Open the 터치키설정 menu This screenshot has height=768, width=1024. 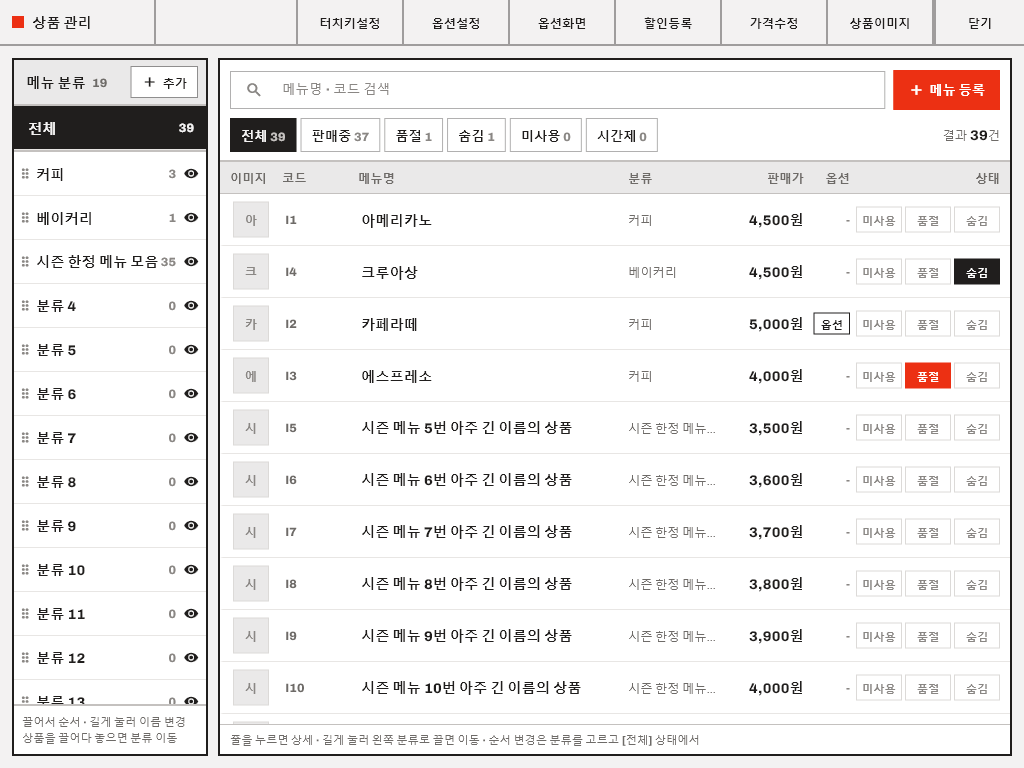(350, 23)
